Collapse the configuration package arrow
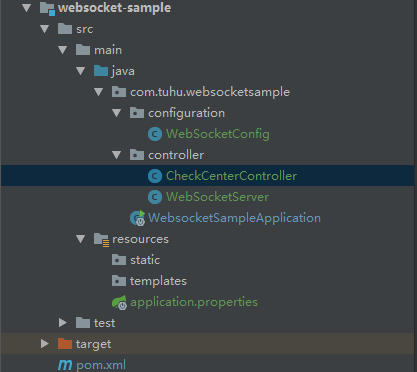The image size is (417, 372). [x=116, y=113]
